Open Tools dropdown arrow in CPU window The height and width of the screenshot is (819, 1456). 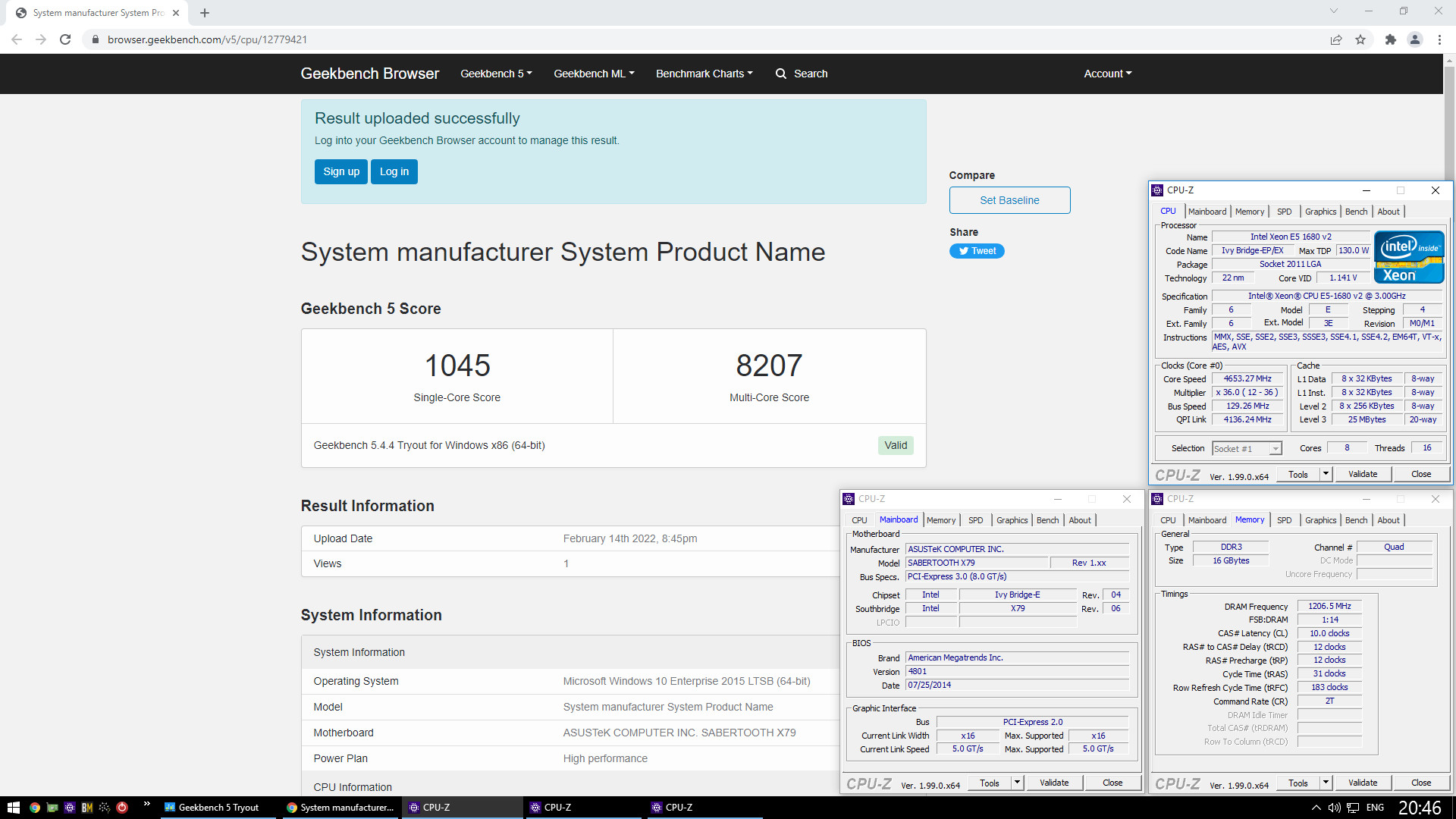tap(1326, 474)
